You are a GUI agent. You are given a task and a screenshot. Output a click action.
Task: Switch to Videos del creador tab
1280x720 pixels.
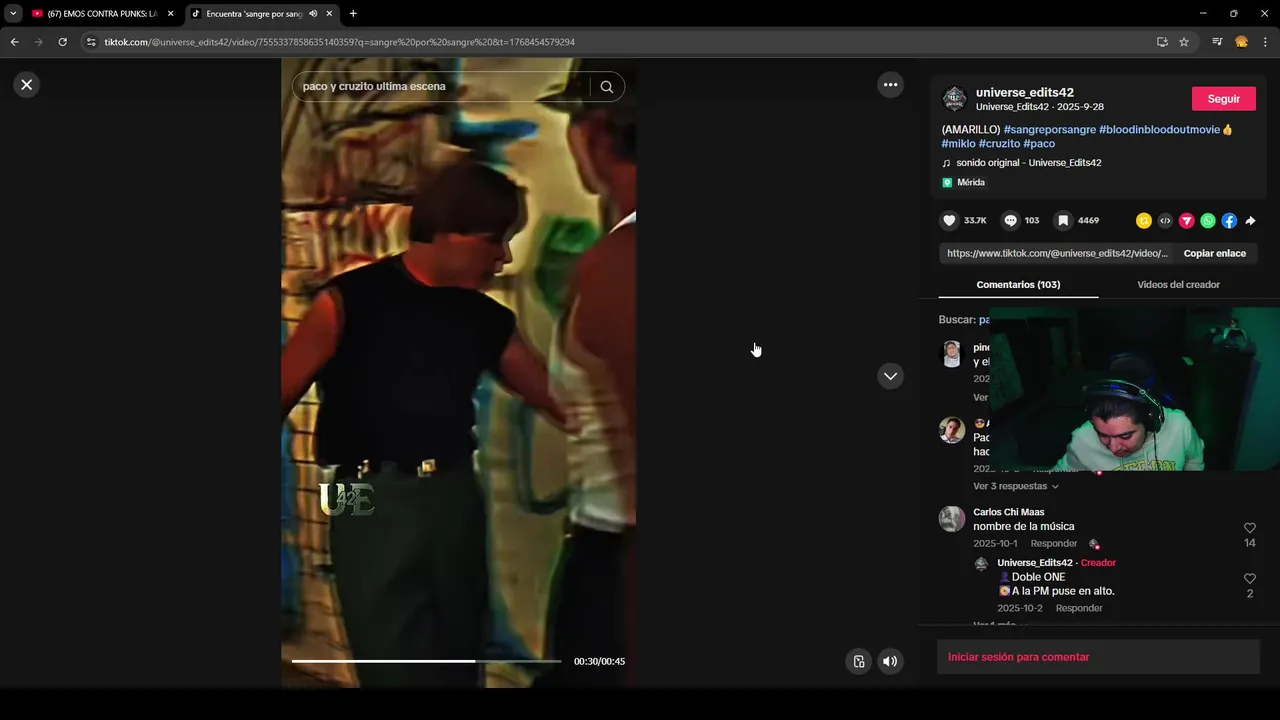click(1178, 285)
